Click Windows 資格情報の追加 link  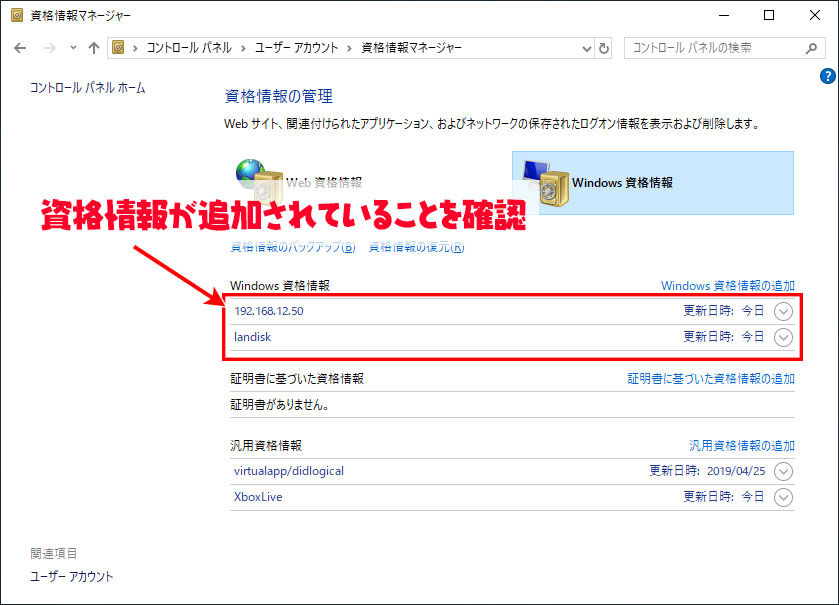pyautogui.click(x=728, y=286)
